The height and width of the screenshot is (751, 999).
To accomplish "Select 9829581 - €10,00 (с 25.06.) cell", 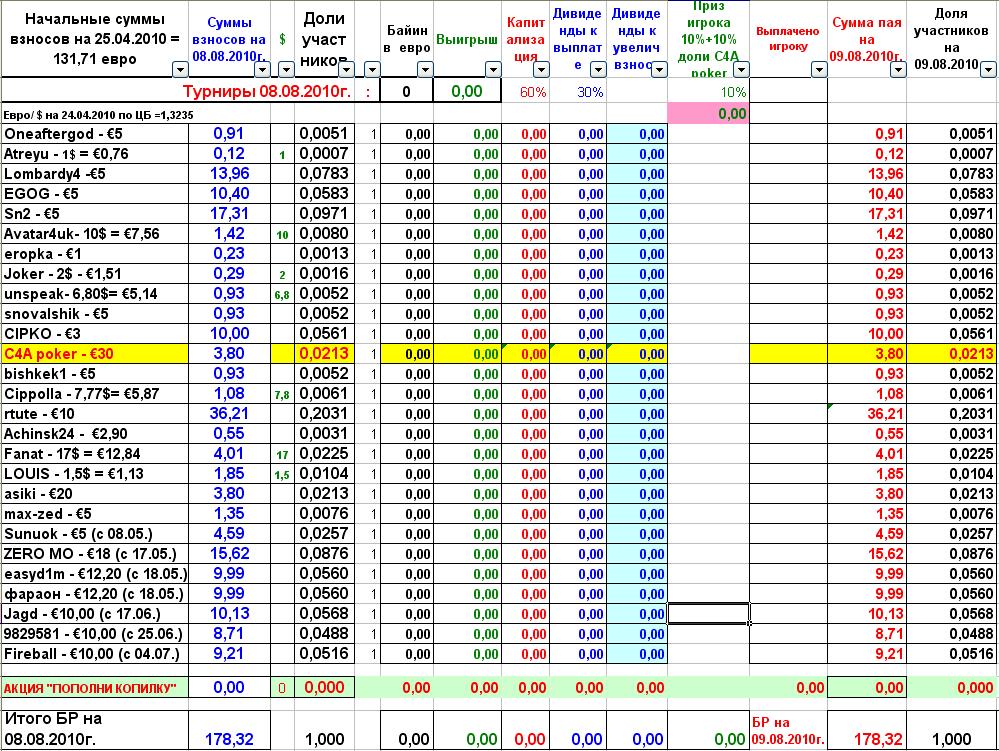I will (x=95, y=634).
